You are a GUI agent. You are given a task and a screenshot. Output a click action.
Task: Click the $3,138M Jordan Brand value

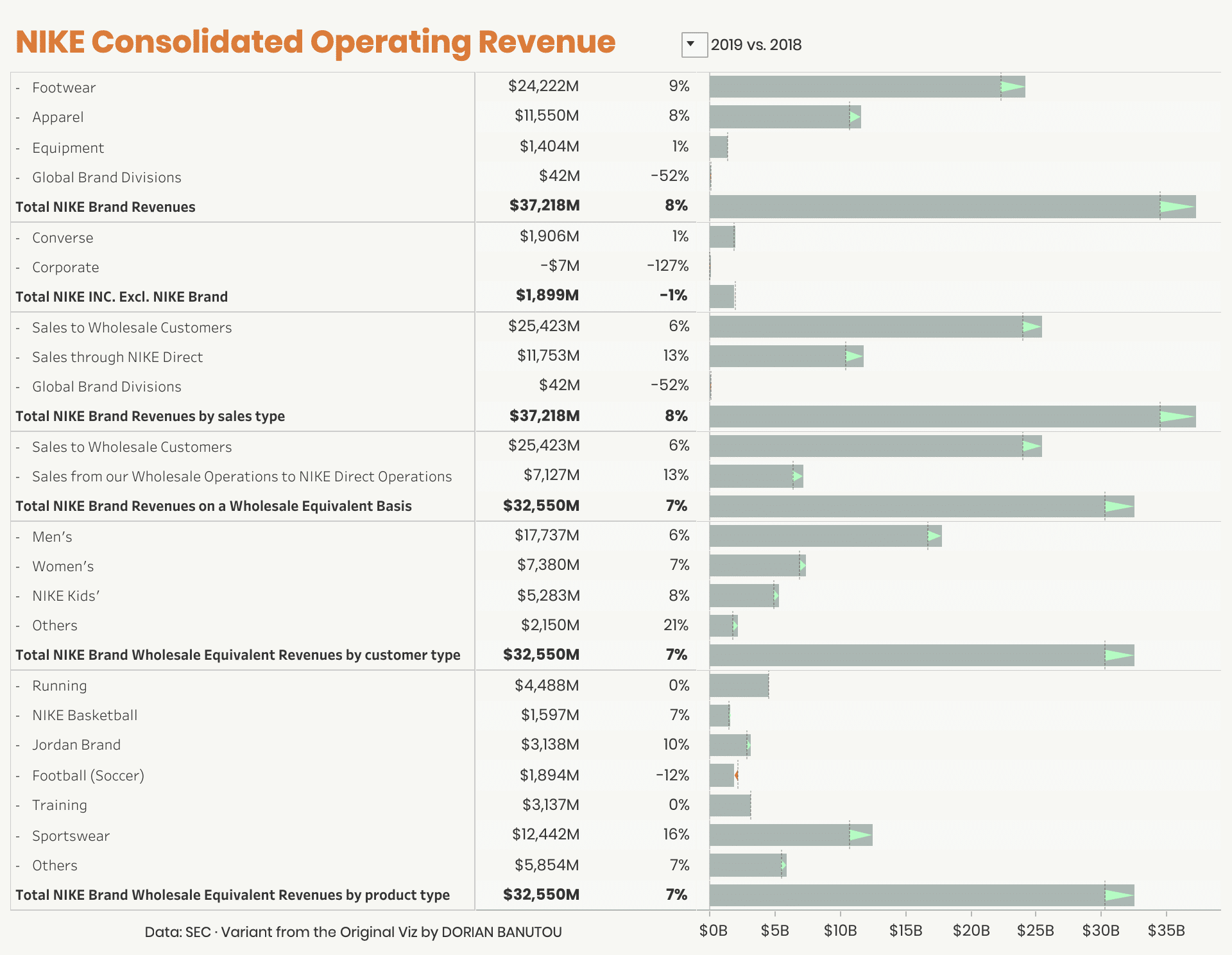(550, 744)
